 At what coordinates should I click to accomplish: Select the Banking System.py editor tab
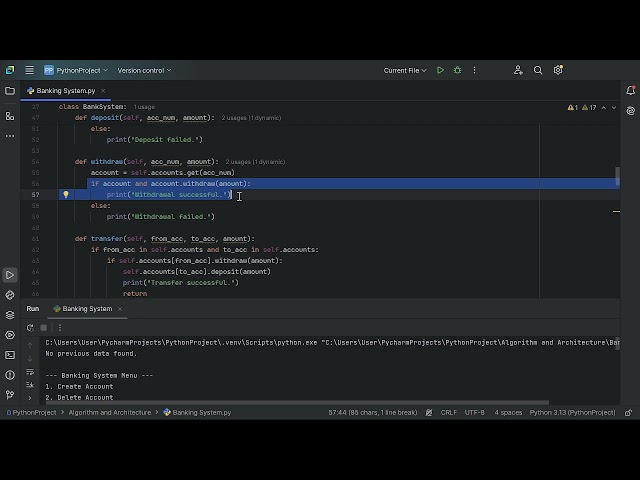[x=65, y=91]
